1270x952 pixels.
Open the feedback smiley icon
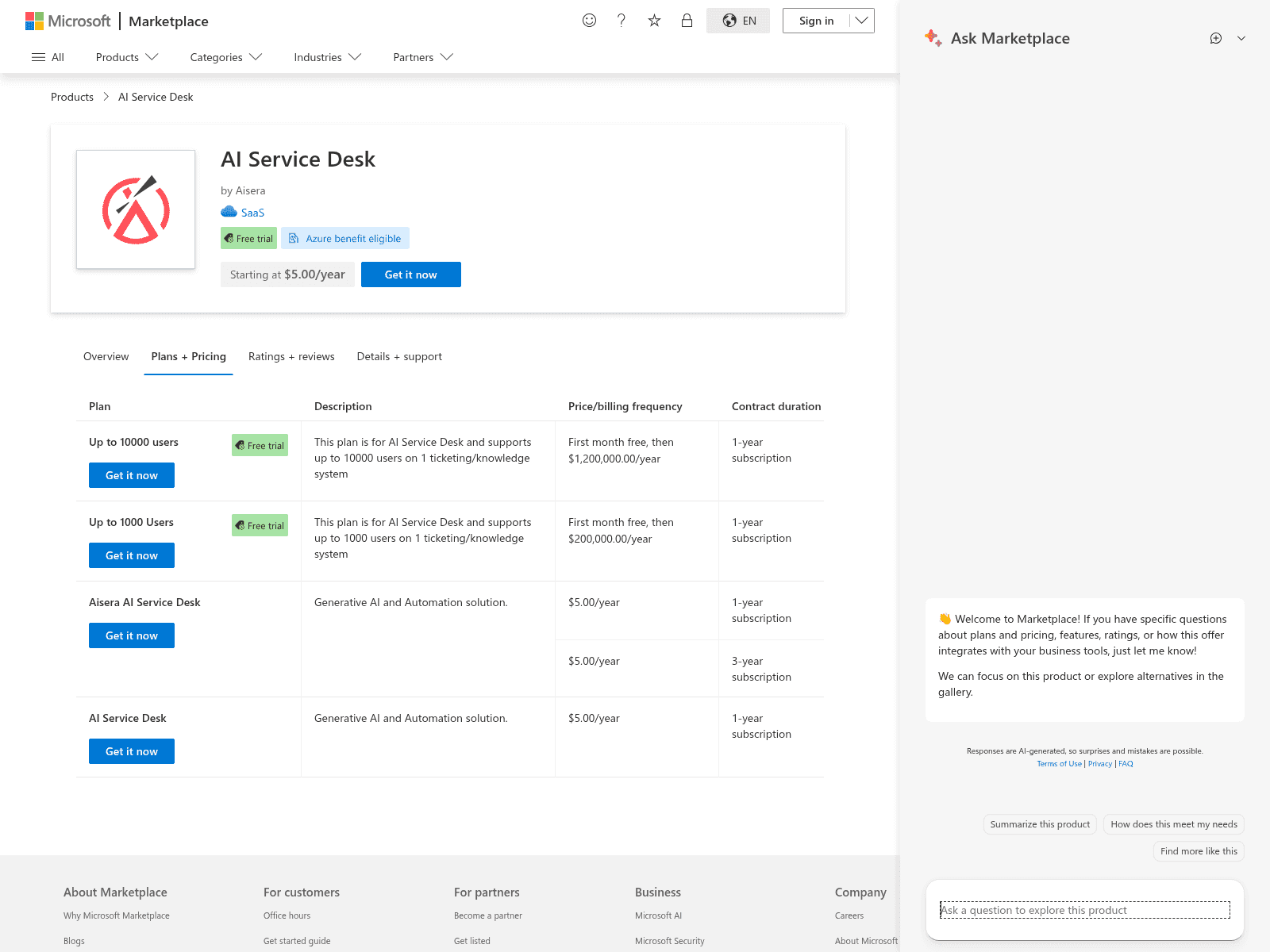(589, 21)
